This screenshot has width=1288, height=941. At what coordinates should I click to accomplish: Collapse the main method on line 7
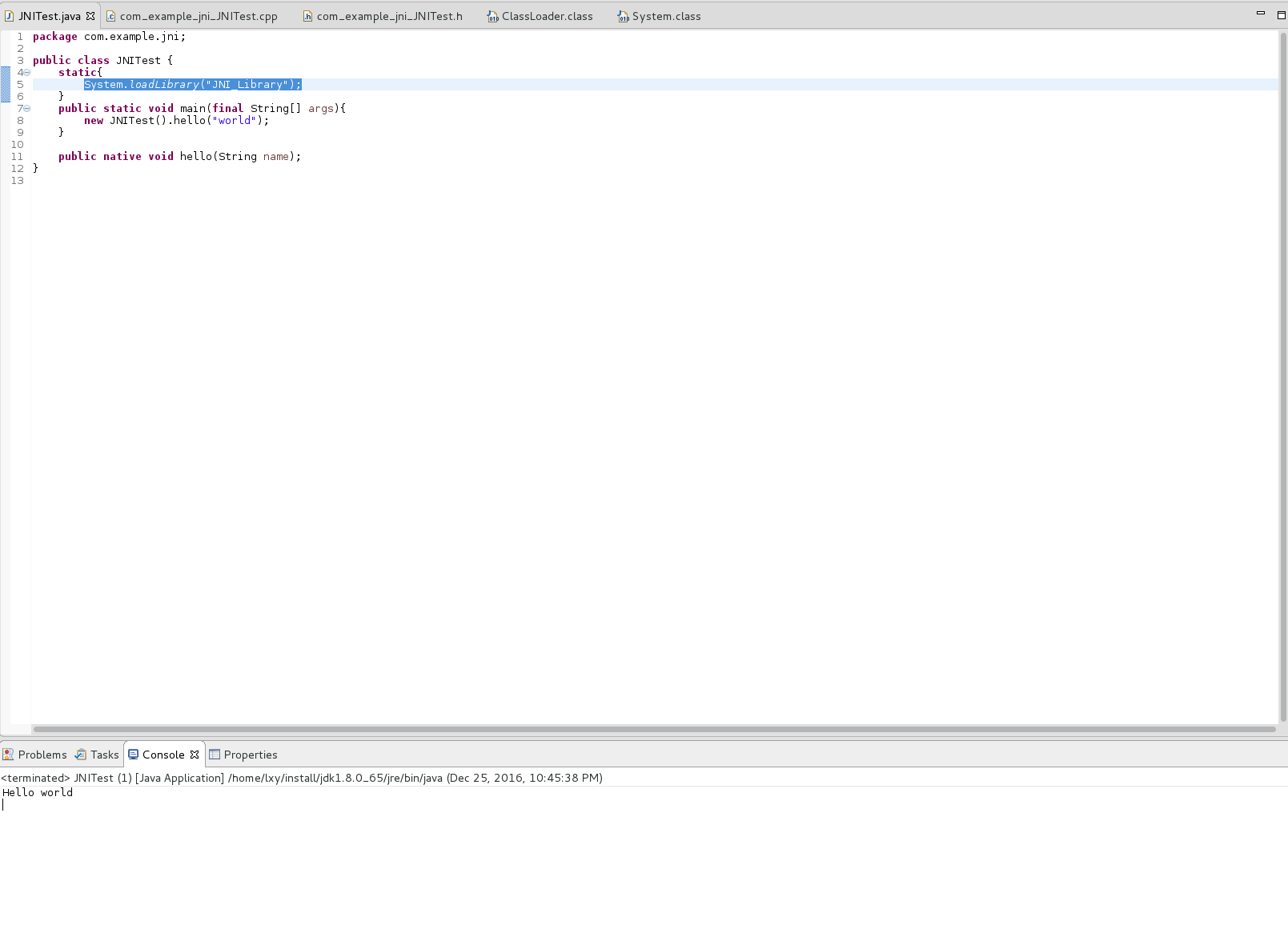(26, 109)
